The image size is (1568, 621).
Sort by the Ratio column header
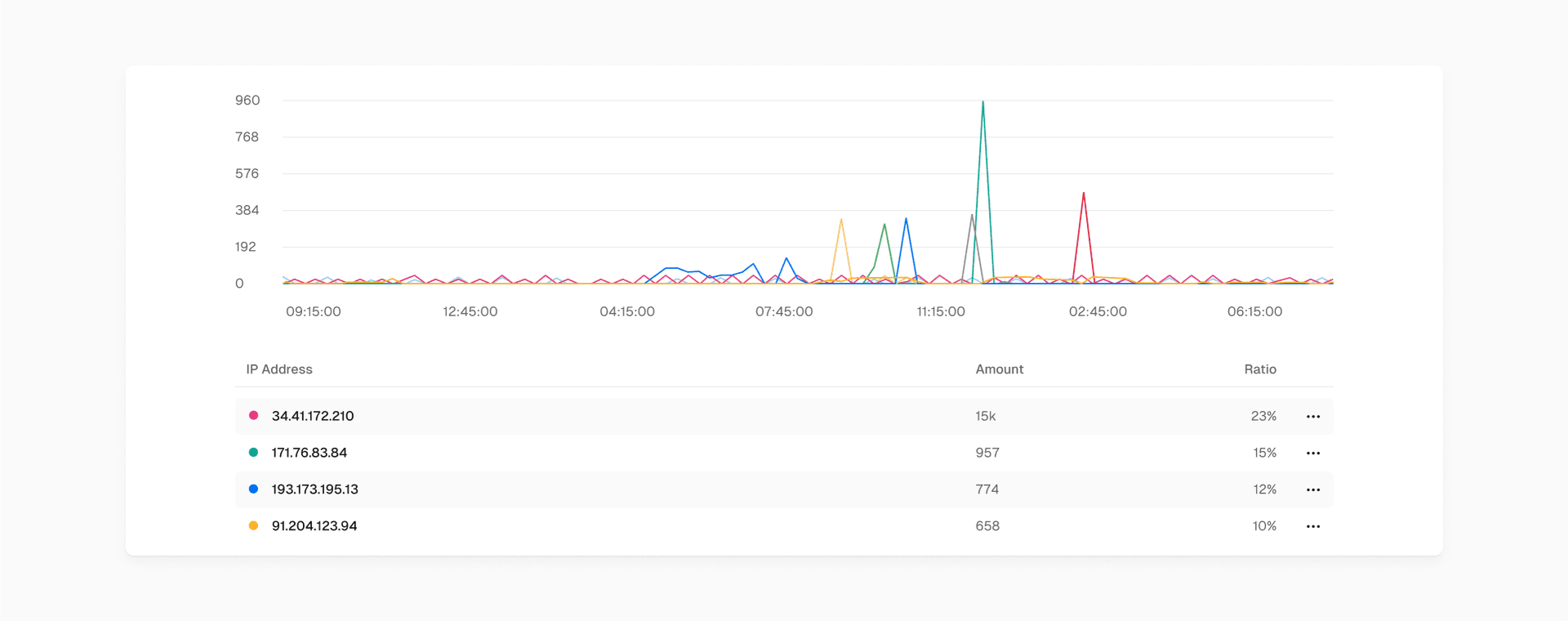tap(1259, 369)
